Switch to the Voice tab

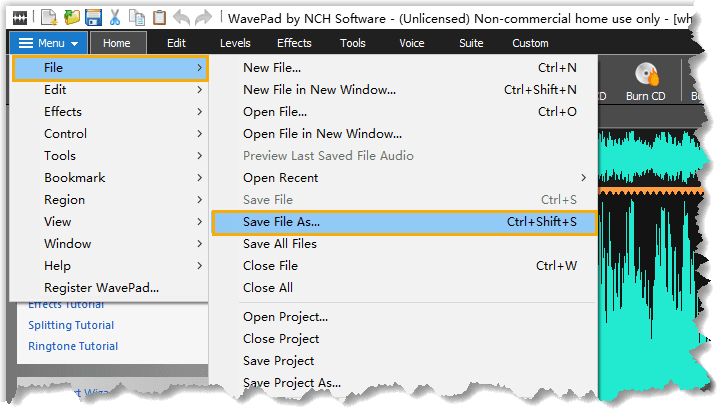[x=411, y=43]
